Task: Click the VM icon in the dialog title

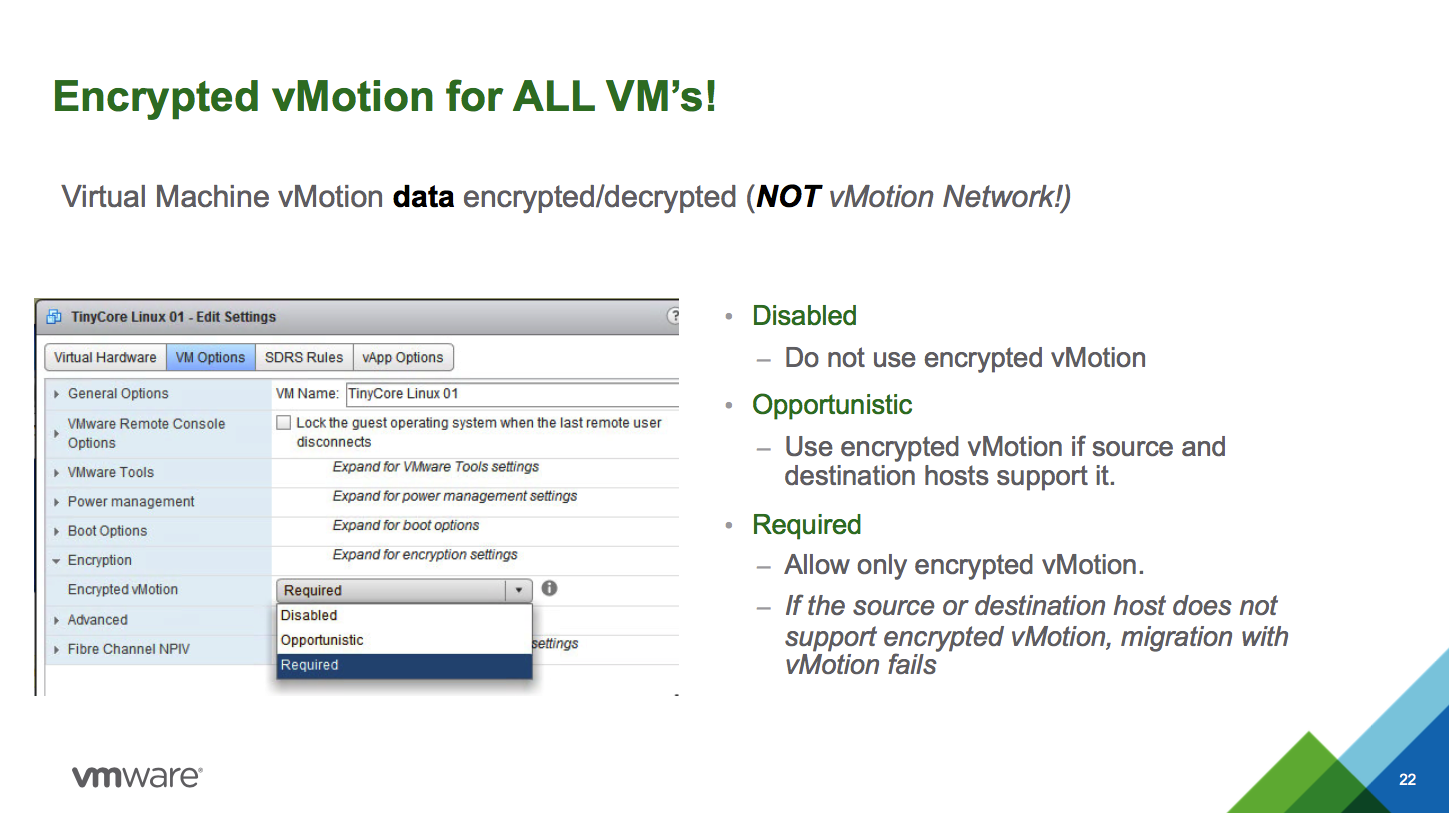Action: click(53, 317)
